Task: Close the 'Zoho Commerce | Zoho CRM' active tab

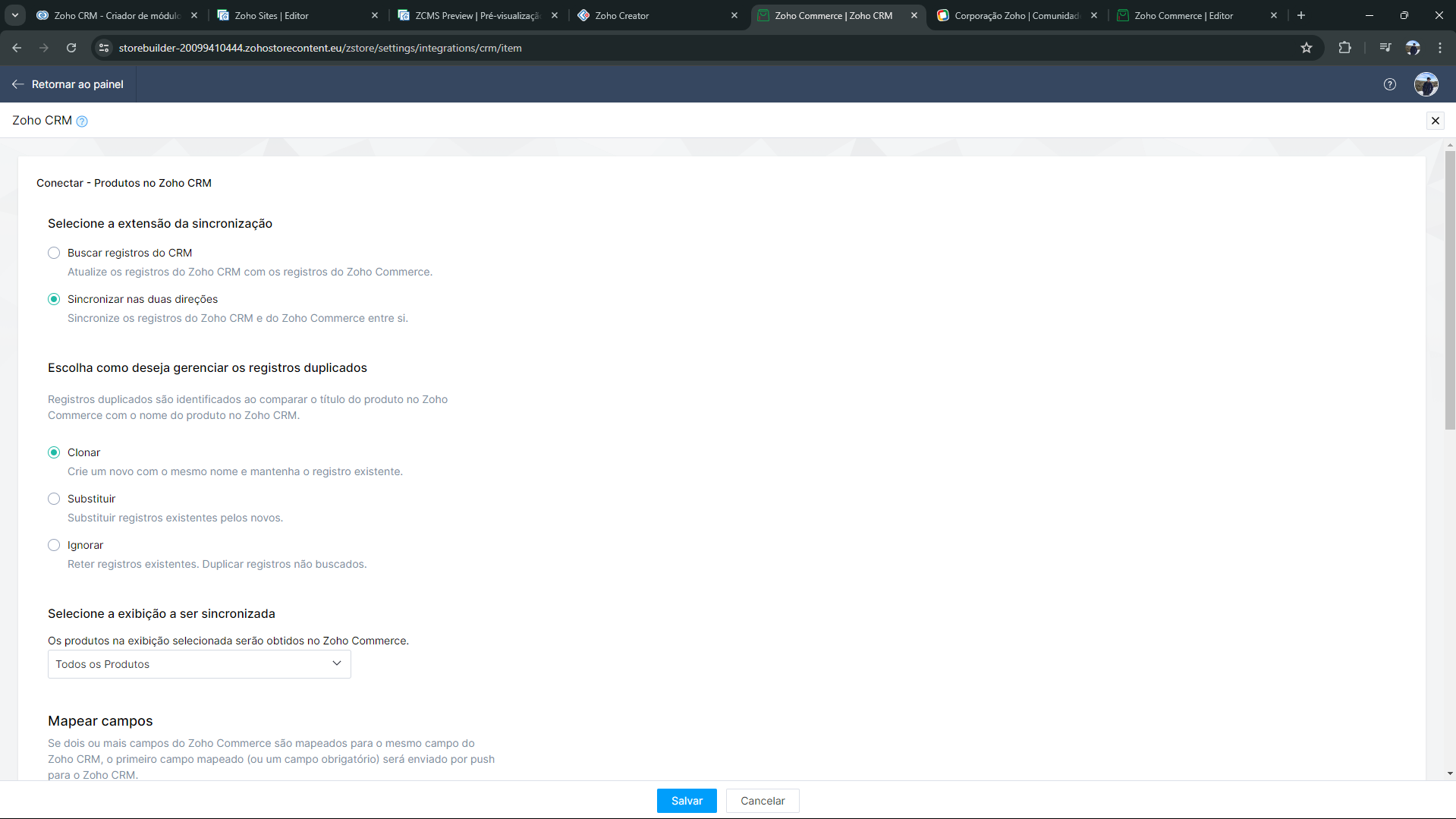Action: click(x=914, y=15)
